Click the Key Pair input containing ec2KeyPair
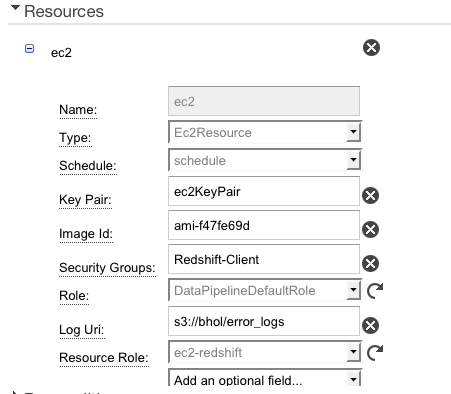This screenshot has width=451, height=394. coord(264,191)
